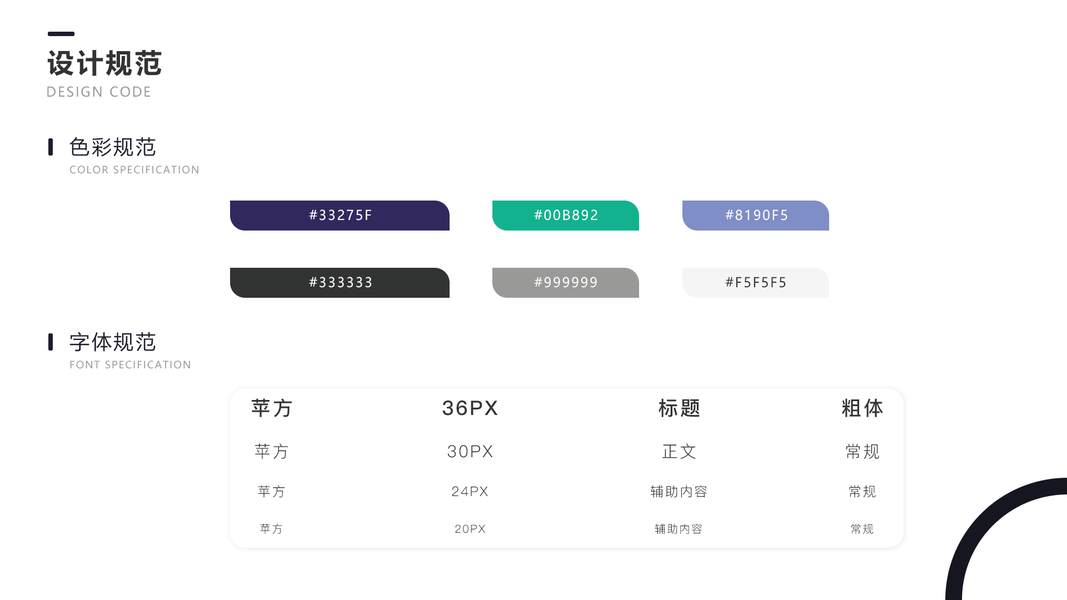Image resolution: width=1067 pixels, height=600 pixels.
Task: Click the #00B892 green color swatch
Action: (x=565, y=215)
